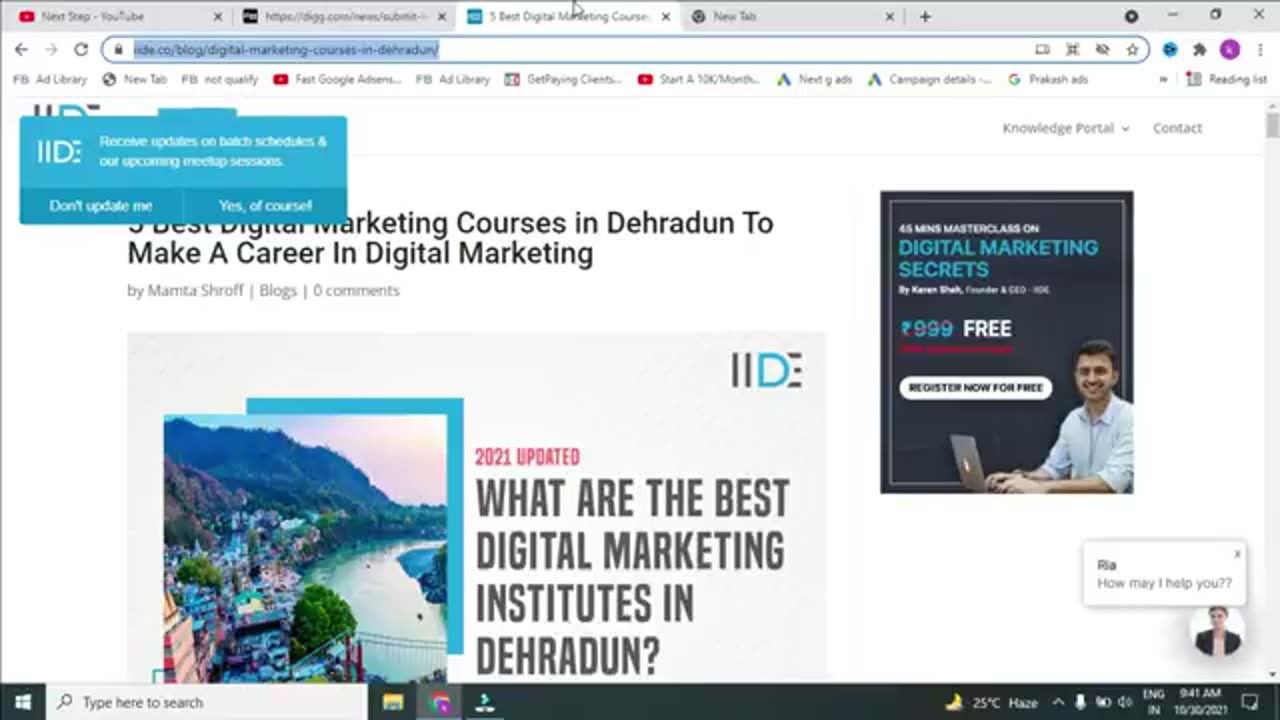Open the volume speaker tray icon
1280x720 pixels.
coord(1124,702)
